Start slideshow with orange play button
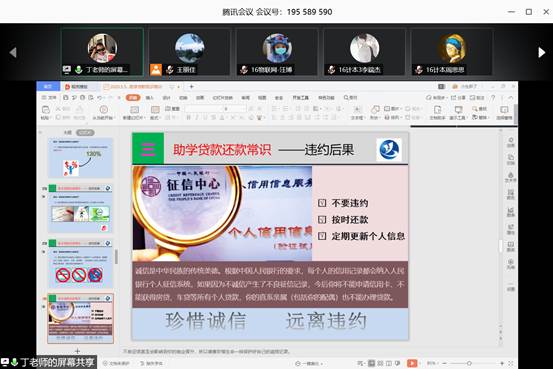The width and height of the screenshot is (553, 369). click(412, 363)
